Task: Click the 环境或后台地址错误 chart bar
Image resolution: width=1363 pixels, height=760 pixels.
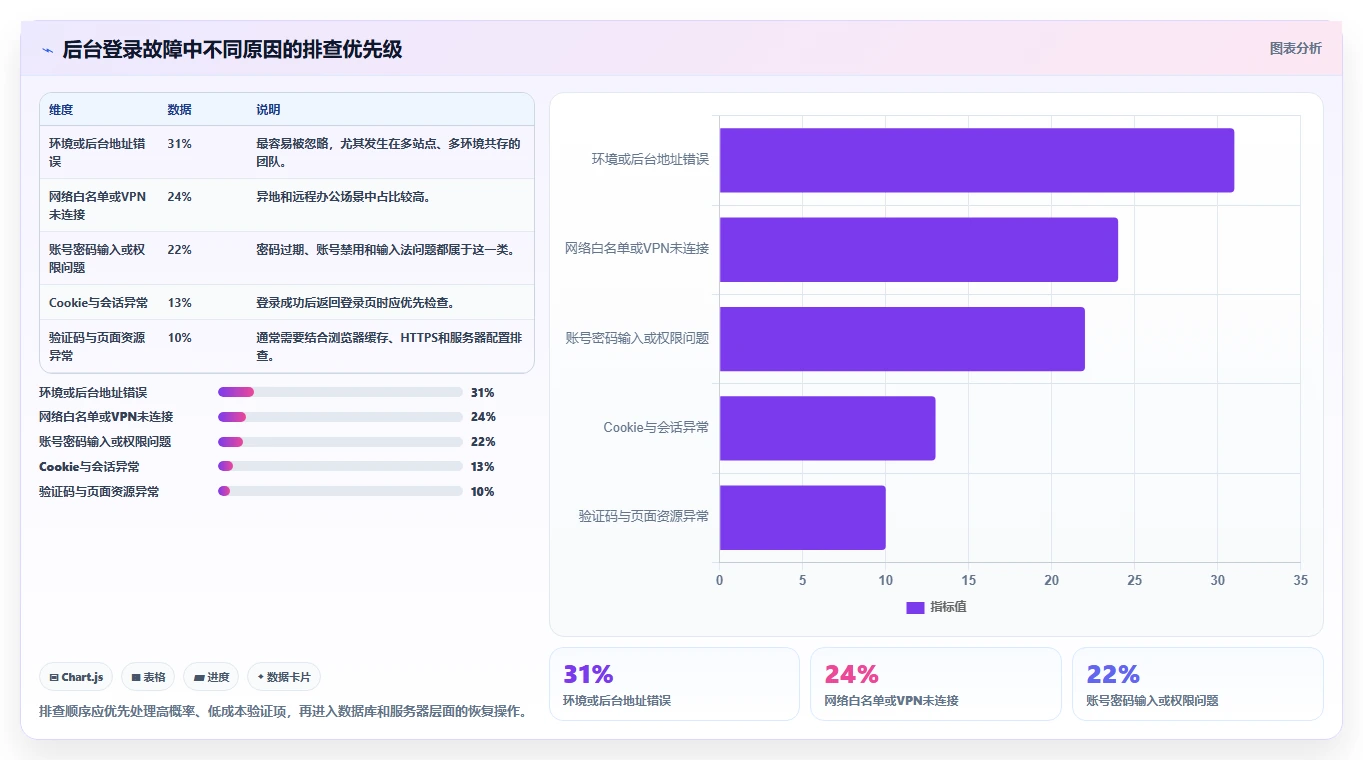Action: pos(977,160)
